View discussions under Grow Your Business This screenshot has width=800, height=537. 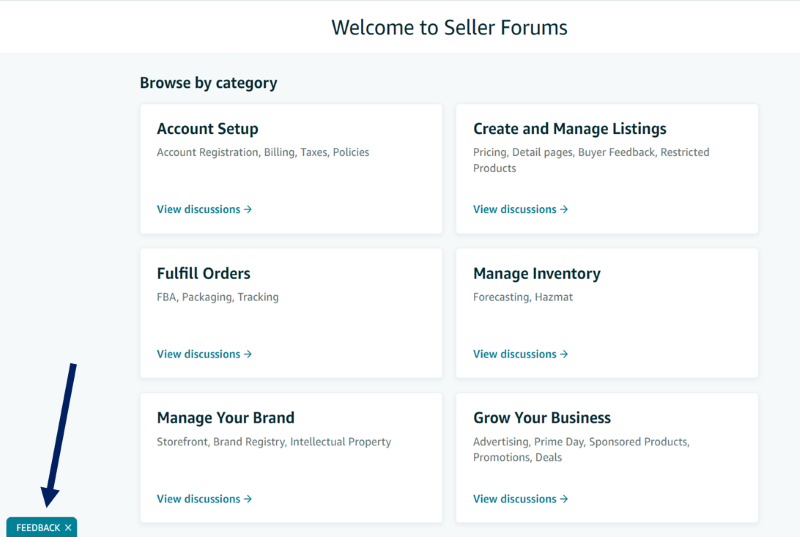pyautogui.click(x=520, y=499)
